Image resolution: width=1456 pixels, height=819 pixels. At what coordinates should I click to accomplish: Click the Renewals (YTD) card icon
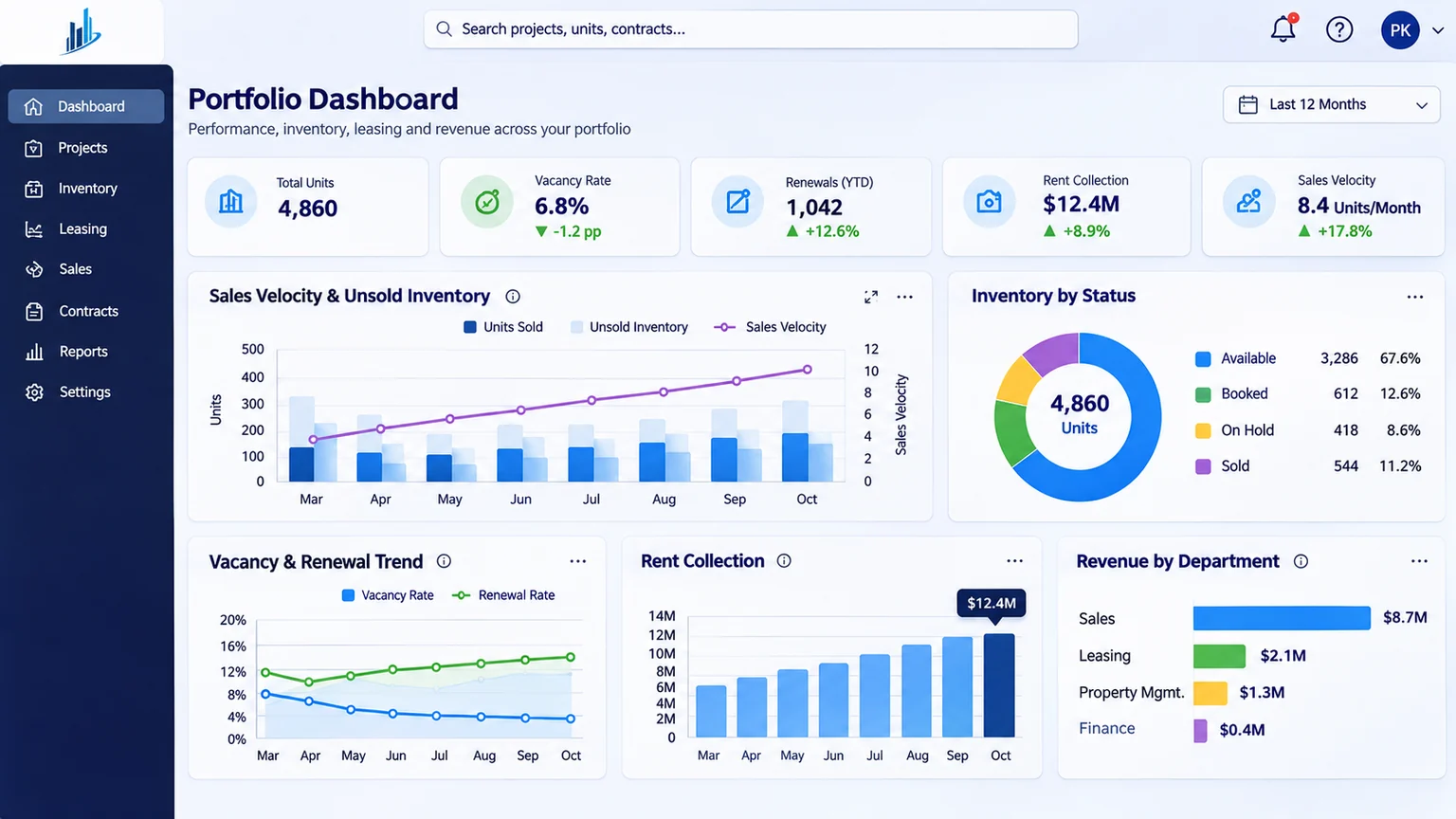coord(737,202)
